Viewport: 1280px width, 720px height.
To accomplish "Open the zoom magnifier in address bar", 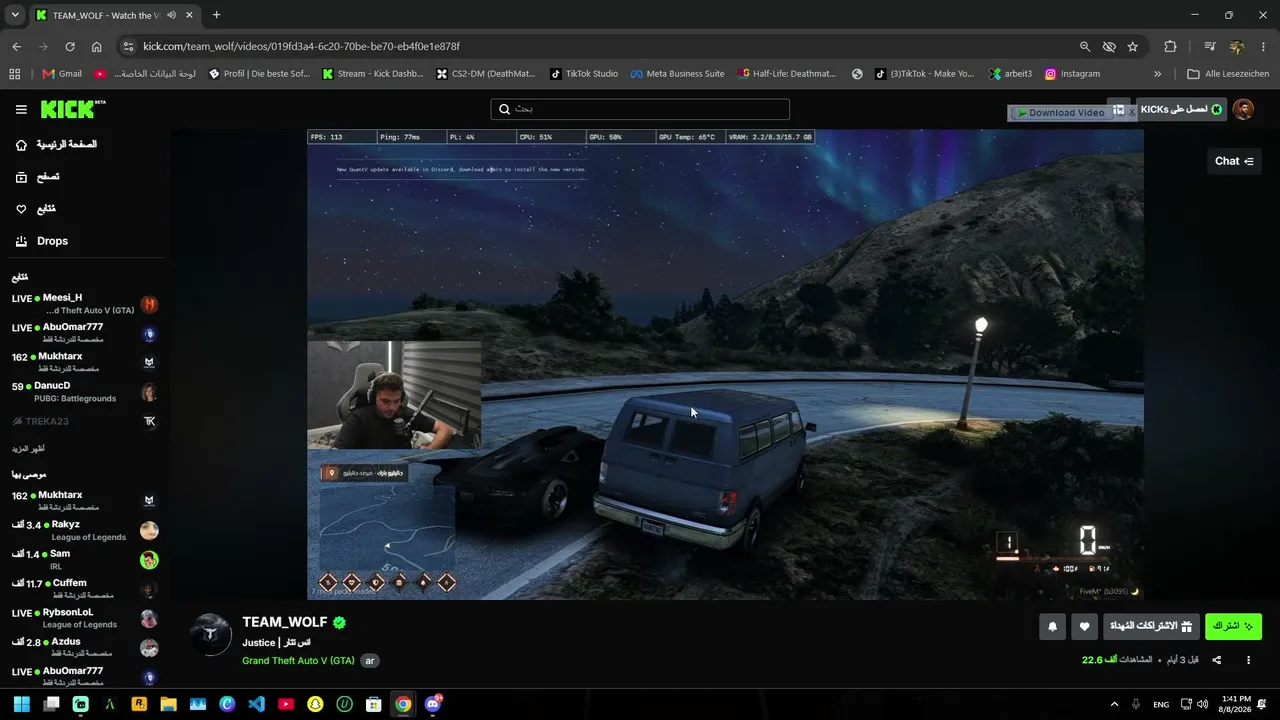I will (x=1085, y=46).
